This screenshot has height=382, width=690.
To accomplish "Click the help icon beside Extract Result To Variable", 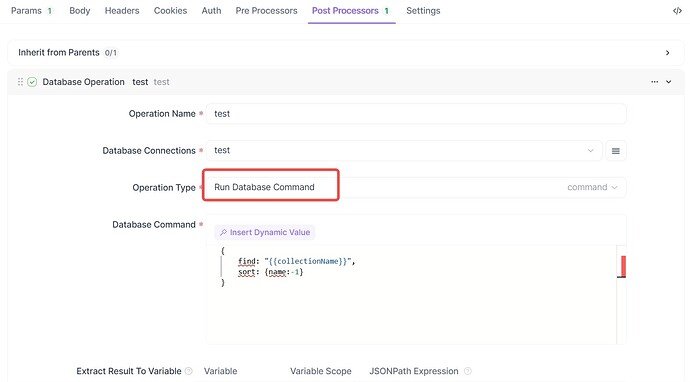I will 189,371.
